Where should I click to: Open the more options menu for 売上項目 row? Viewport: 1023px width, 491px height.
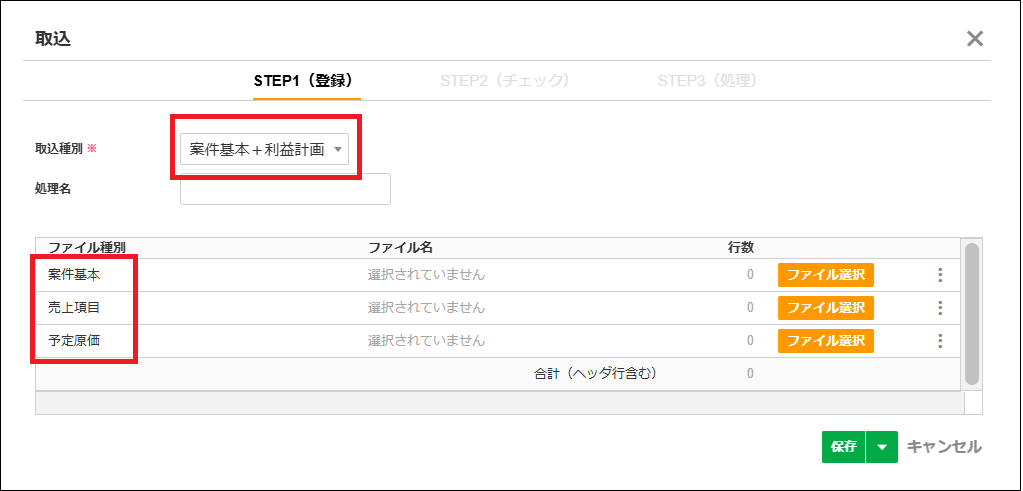tap(939, 308)
